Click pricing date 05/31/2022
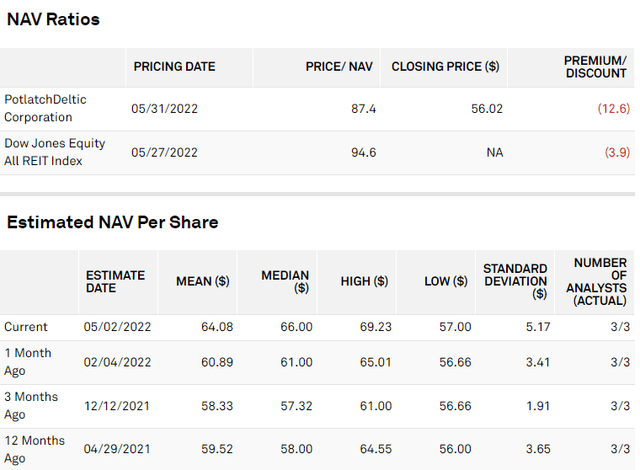The width and height of the screenshot is (640, 470). pyautogui.click(x=164, y=109)
